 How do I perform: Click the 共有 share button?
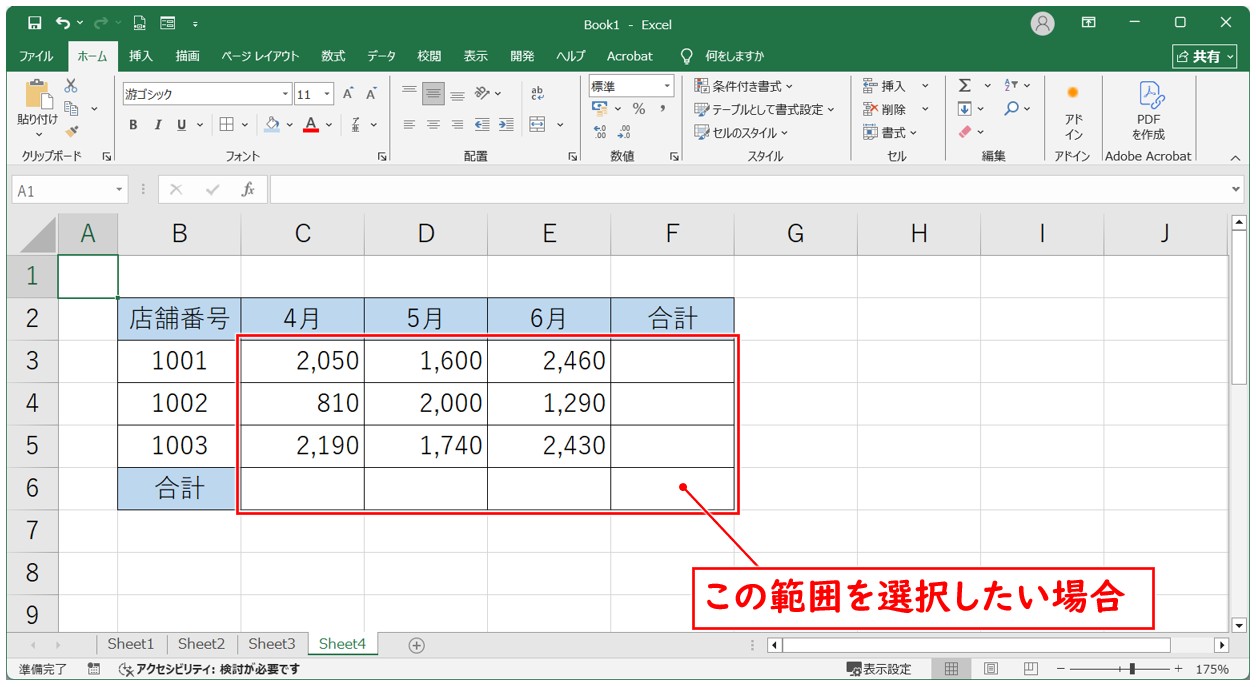tap(1205, 56)
